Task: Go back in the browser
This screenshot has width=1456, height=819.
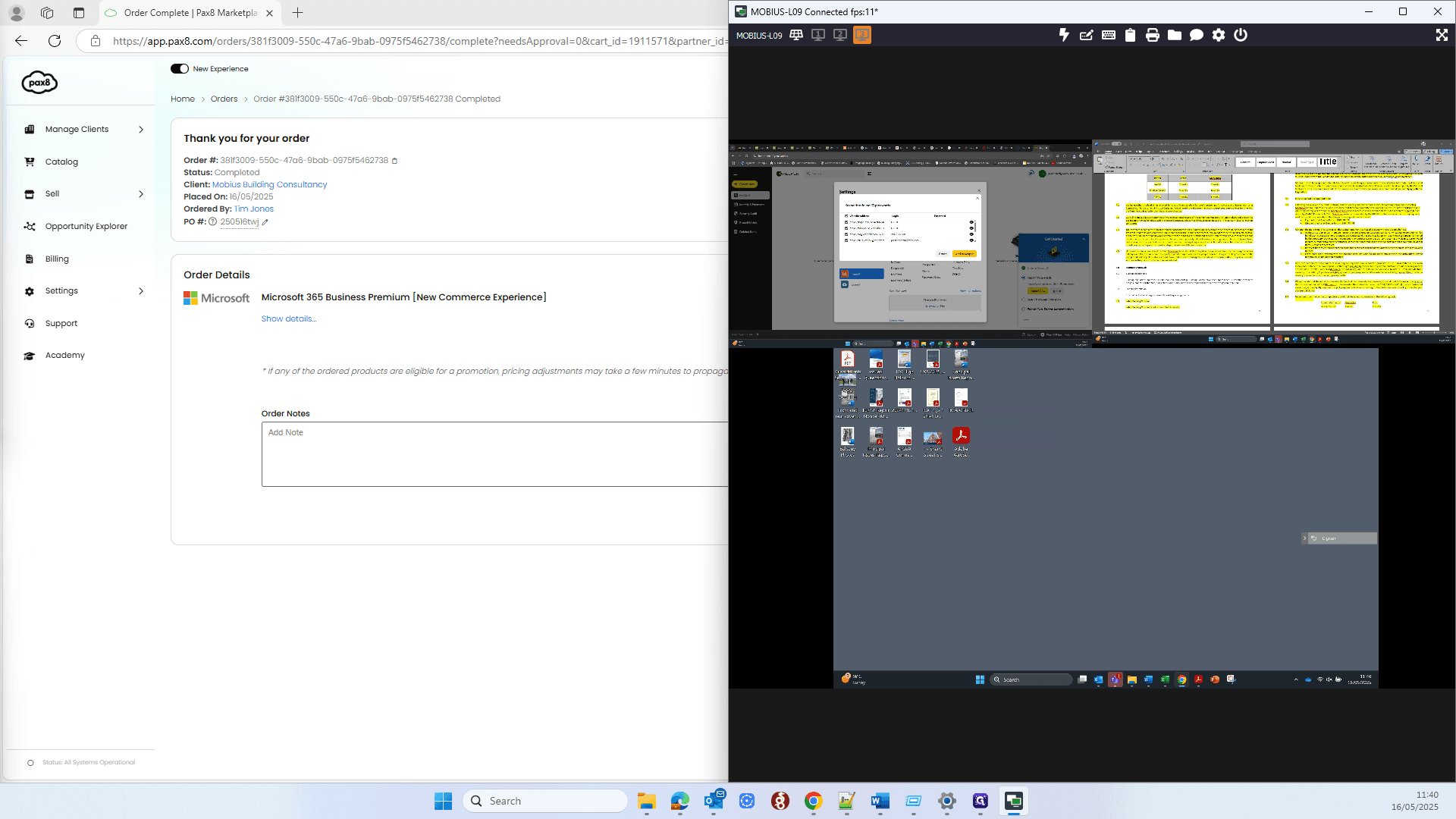Action: [x=21, y=41]
